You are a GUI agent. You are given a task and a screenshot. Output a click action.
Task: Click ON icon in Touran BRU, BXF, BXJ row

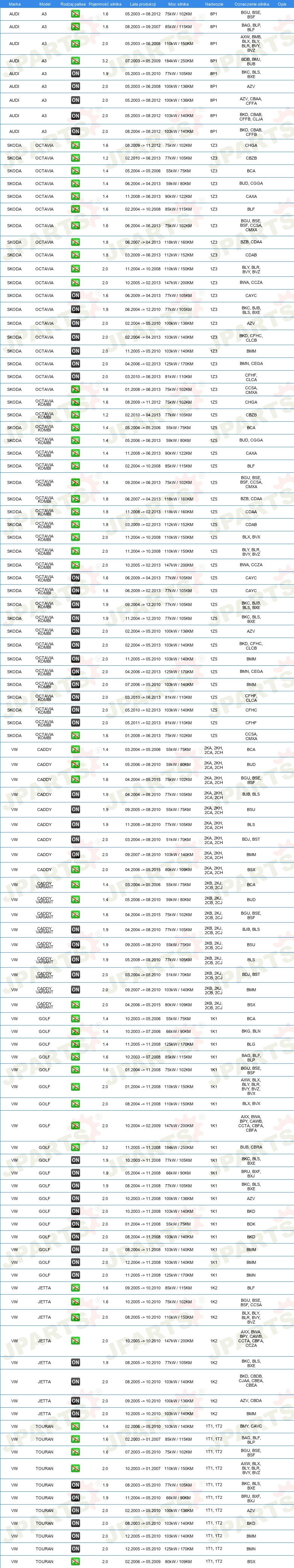(75, 1497)
